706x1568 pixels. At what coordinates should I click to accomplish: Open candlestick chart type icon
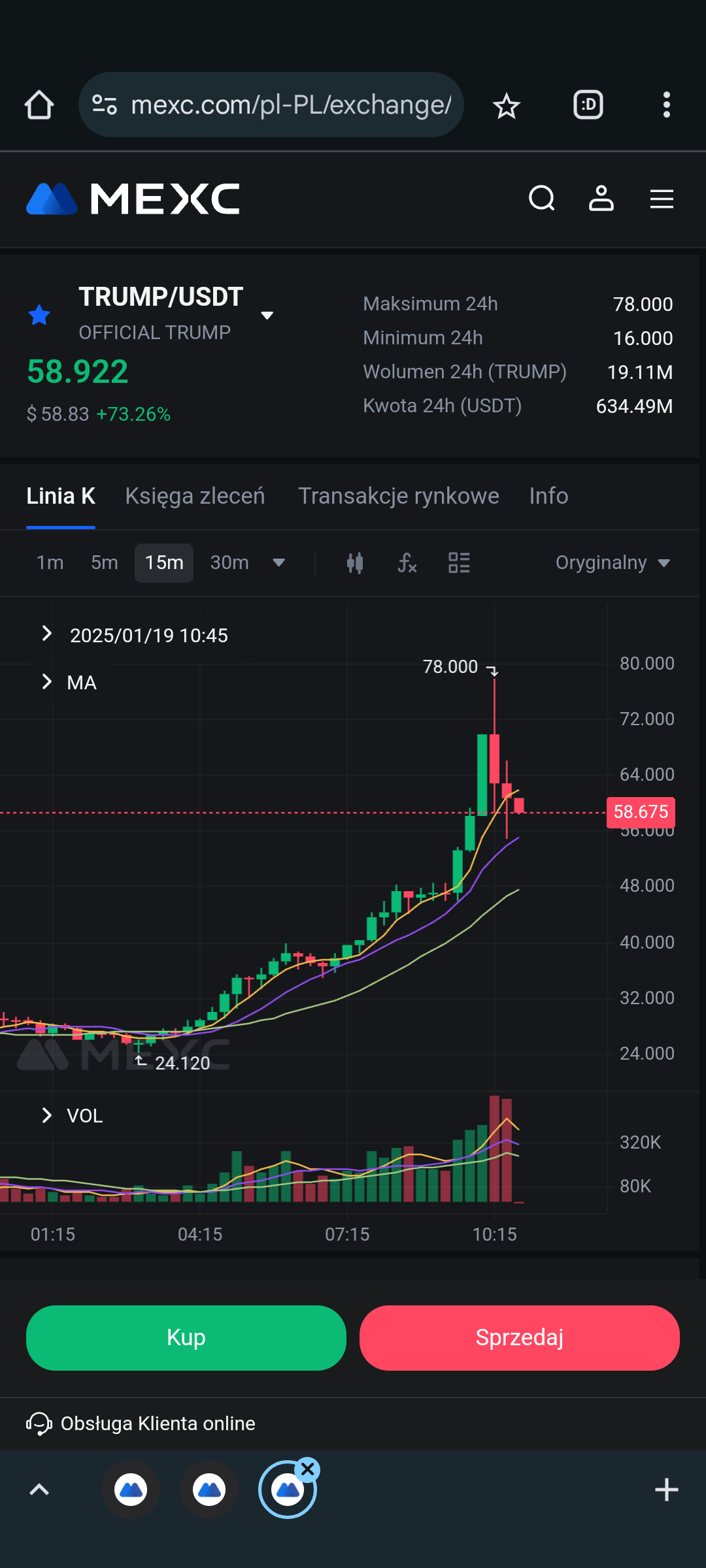coord(355,563)
